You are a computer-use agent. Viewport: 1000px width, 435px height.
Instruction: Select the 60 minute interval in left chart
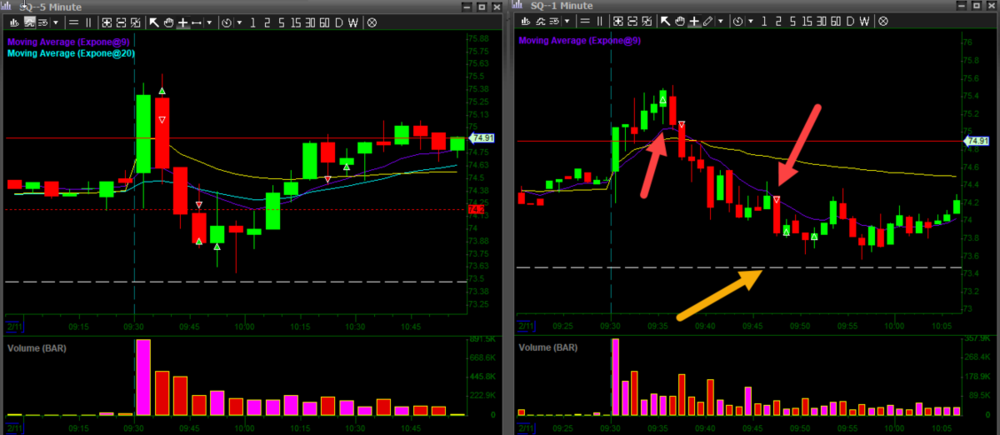(323, 21)
